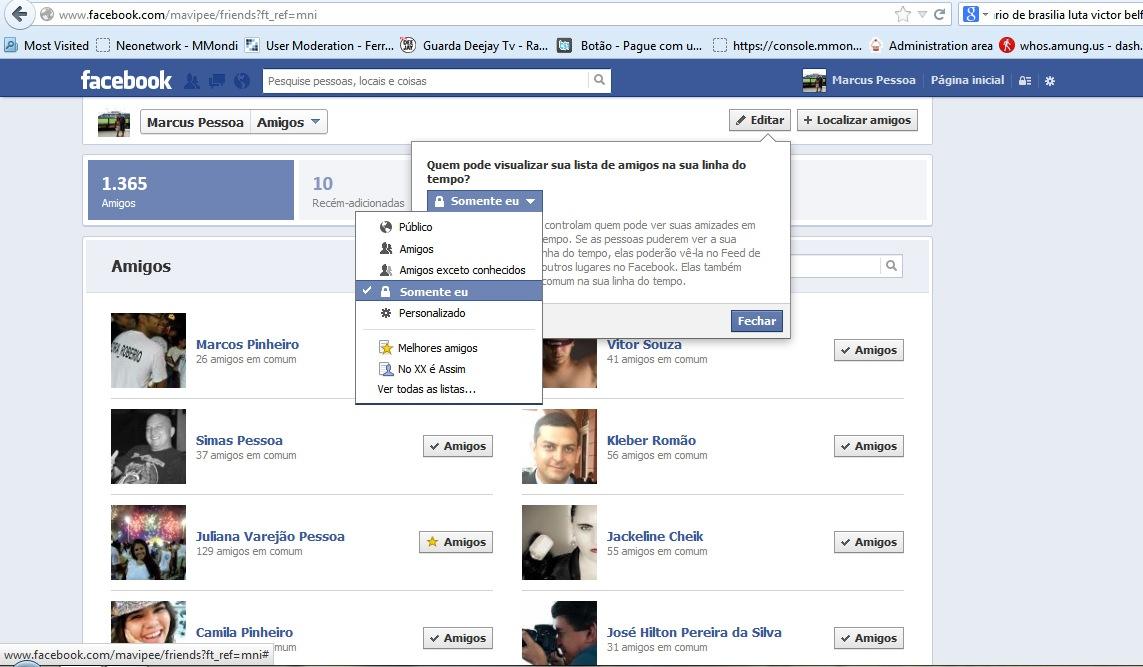Open the console.mmon bookmark
This screenshot has height=667, width=1143.
(x=787, y=45)
